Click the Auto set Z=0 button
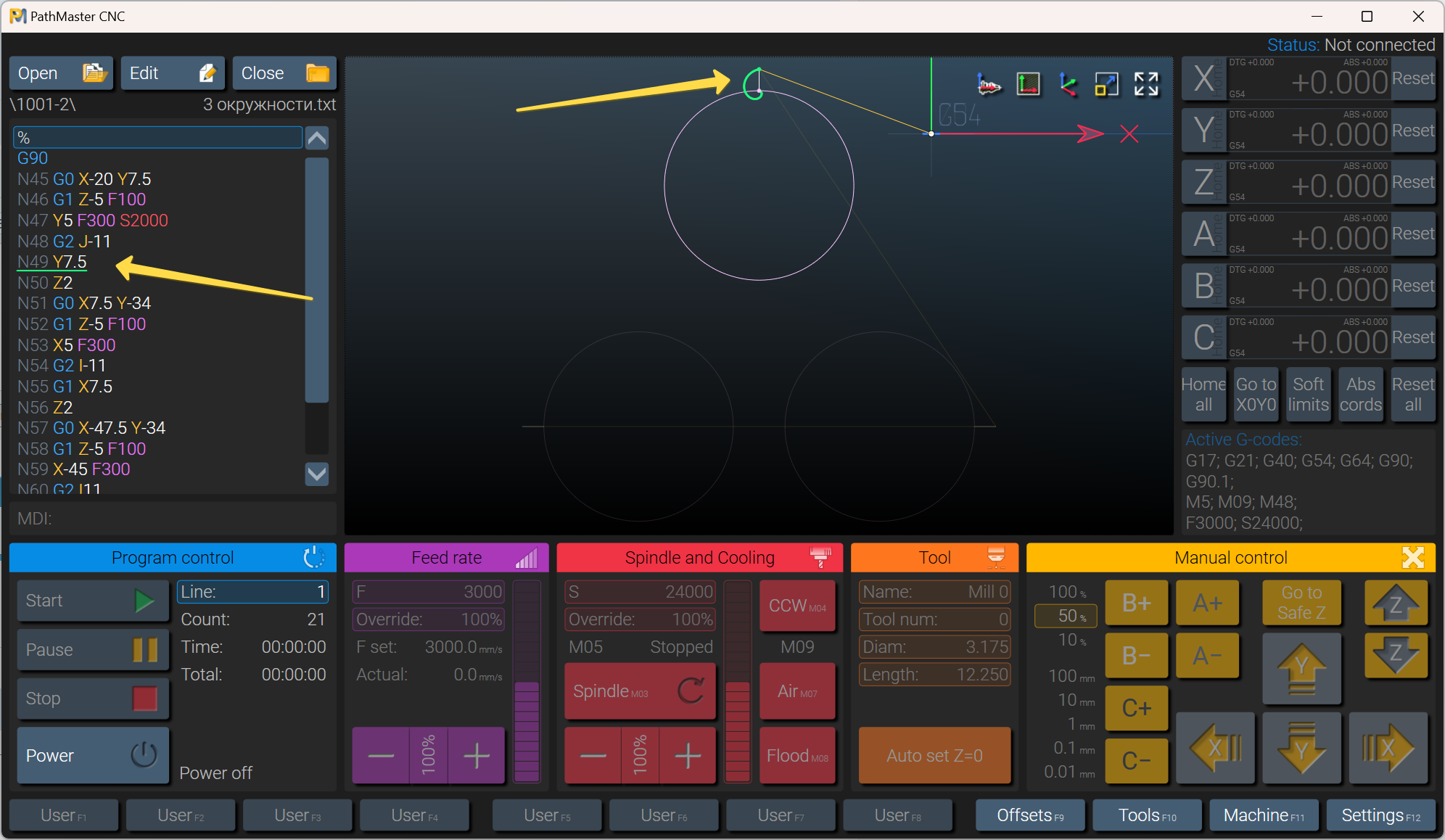1445x840 pixels. (934, 756)
